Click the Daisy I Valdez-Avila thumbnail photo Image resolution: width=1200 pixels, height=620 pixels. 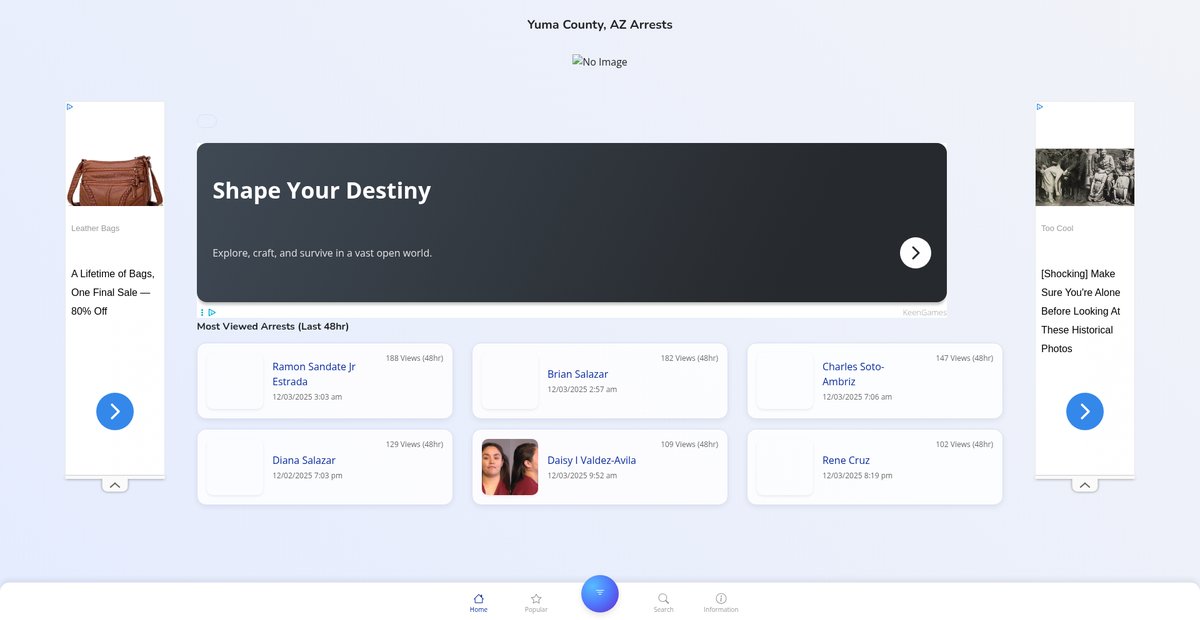[510, 467]
